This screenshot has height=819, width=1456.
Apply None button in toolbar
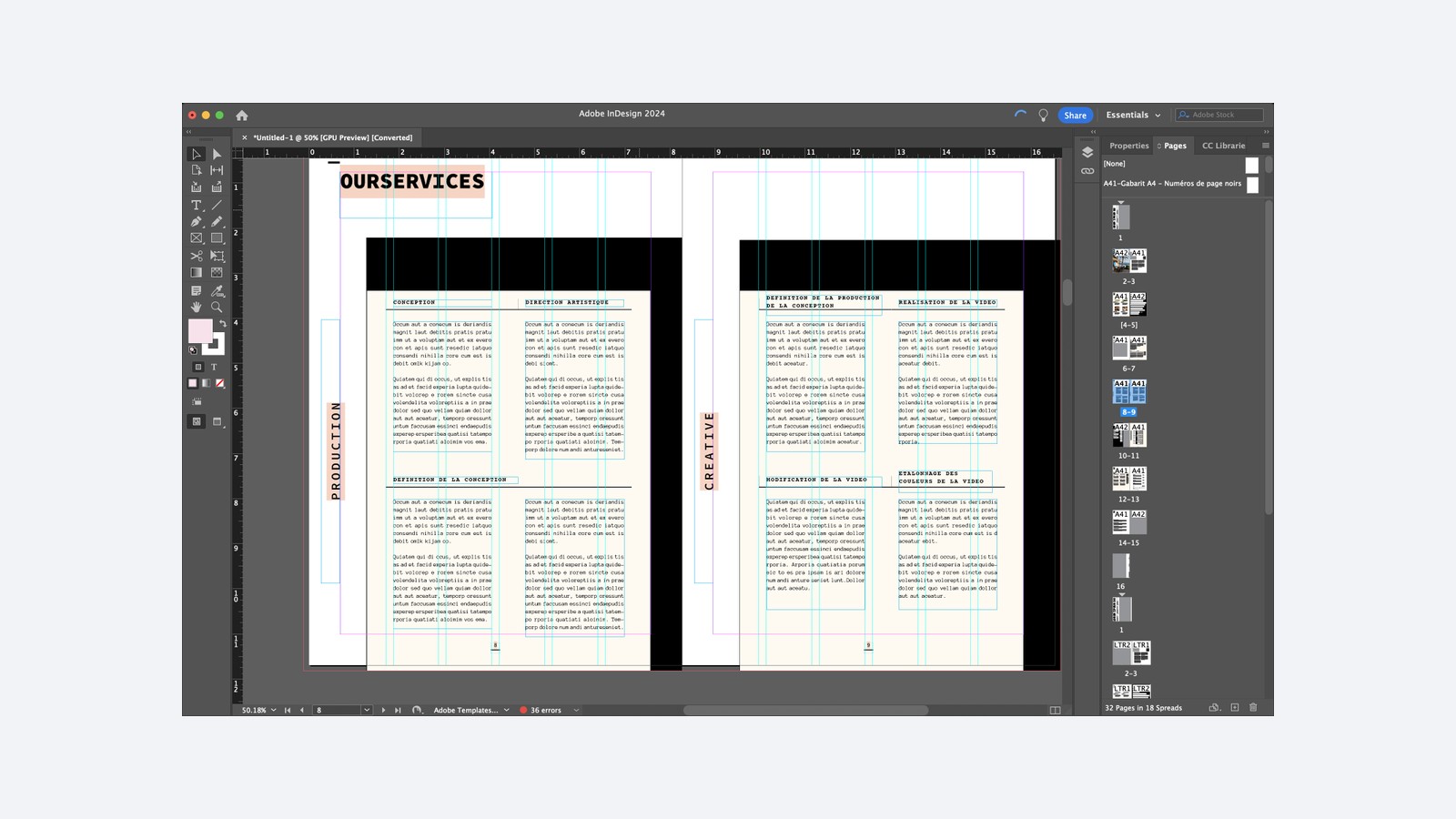click(x=219, y=383)
